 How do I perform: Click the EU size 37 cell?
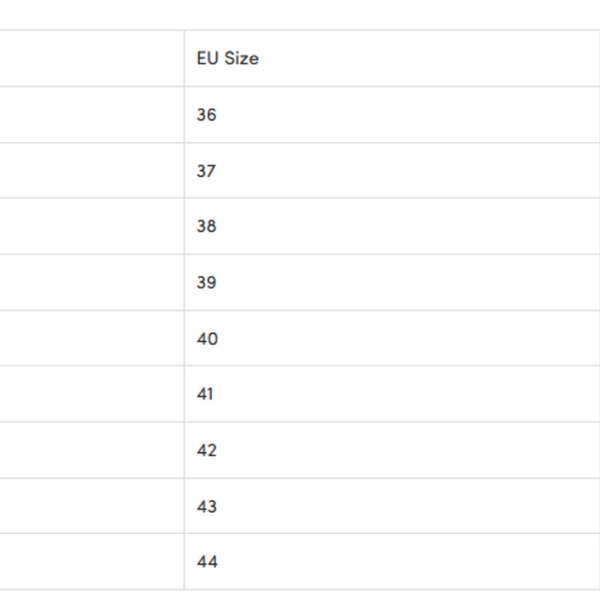(x=207, y=171)
